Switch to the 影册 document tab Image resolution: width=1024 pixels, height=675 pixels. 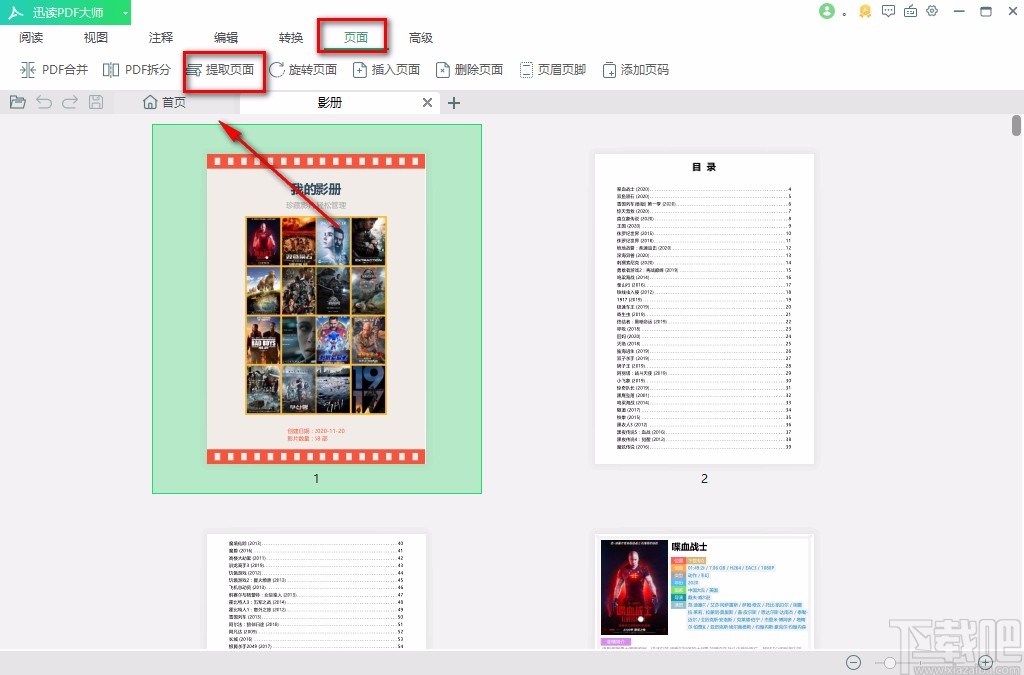330,102
